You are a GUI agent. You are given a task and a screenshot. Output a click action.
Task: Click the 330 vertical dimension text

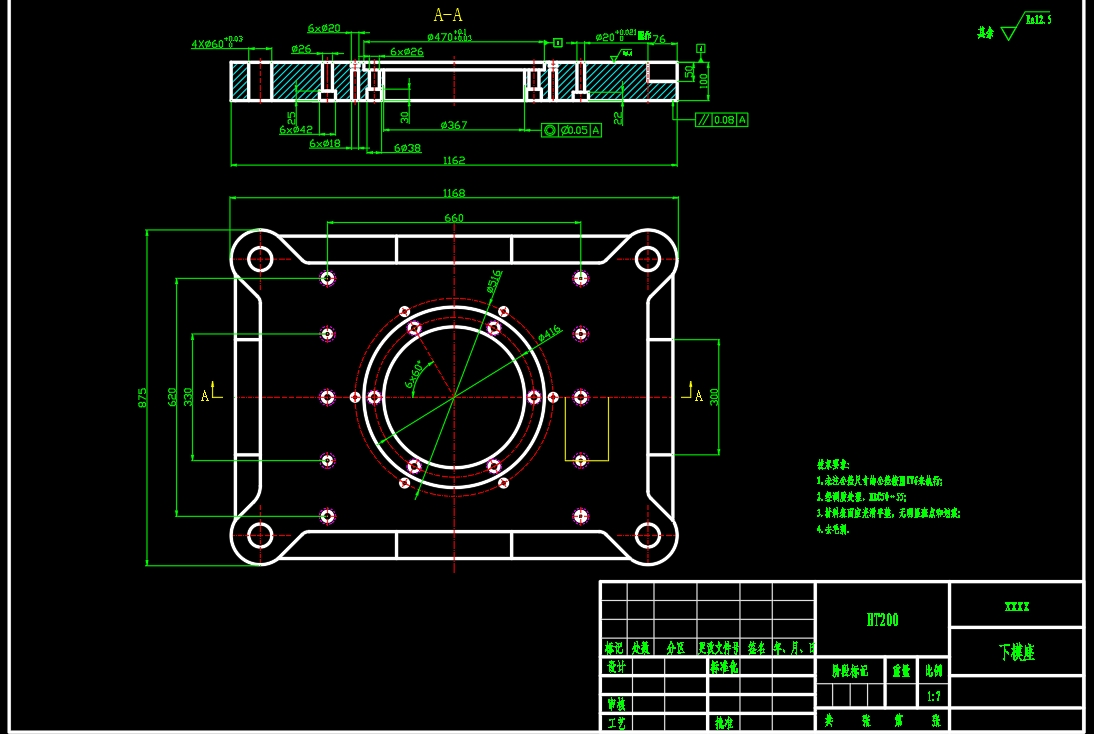coord(187,397)
